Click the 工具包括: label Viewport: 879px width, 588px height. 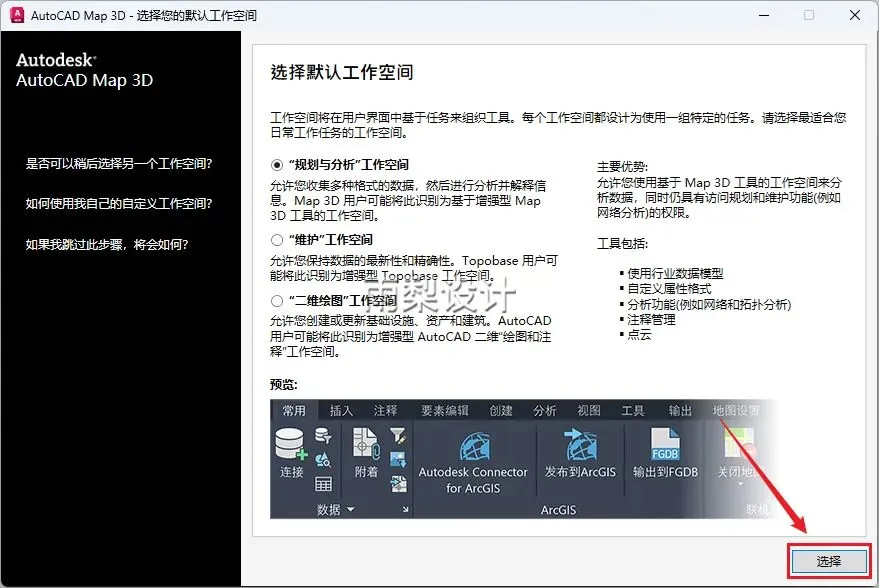(622, 243)
